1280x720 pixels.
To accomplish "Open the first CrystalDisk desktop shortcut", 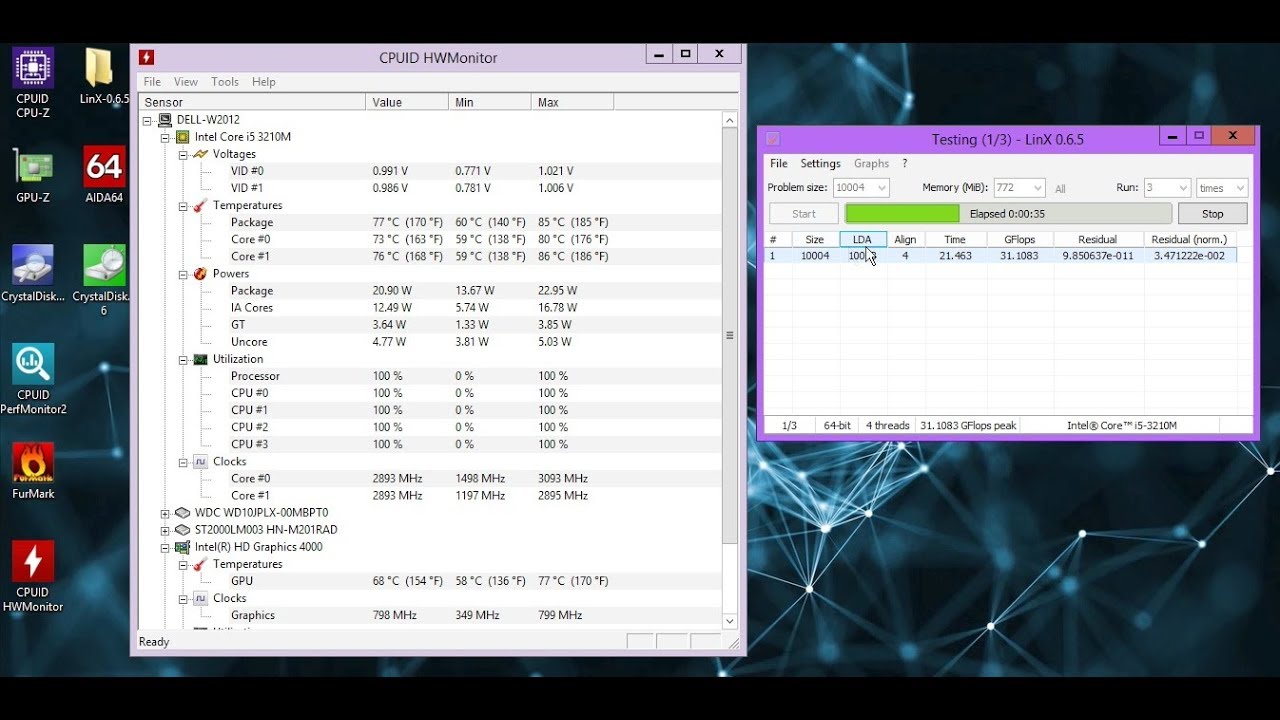I will pos(33,273).
